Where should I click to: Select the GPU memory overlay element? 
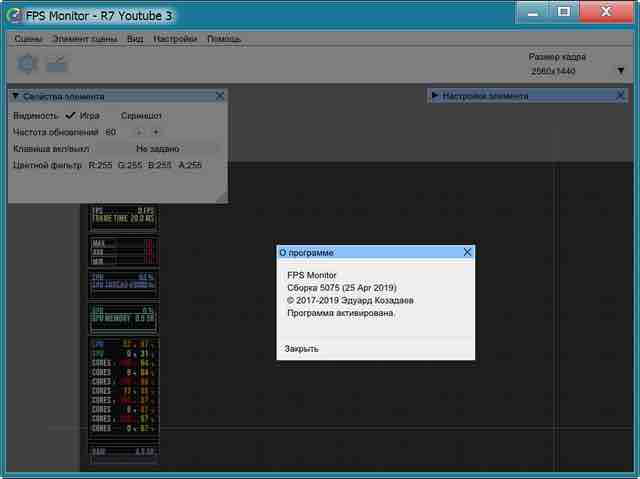(x=124, y=319)
